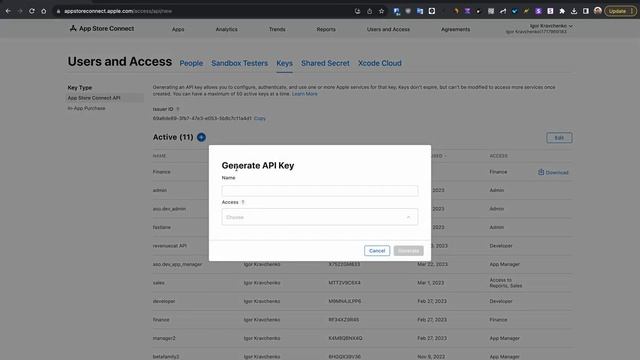Click the browser downloads icon
The height and width of the screenshot is (360, 640).
tap(574, 11)
